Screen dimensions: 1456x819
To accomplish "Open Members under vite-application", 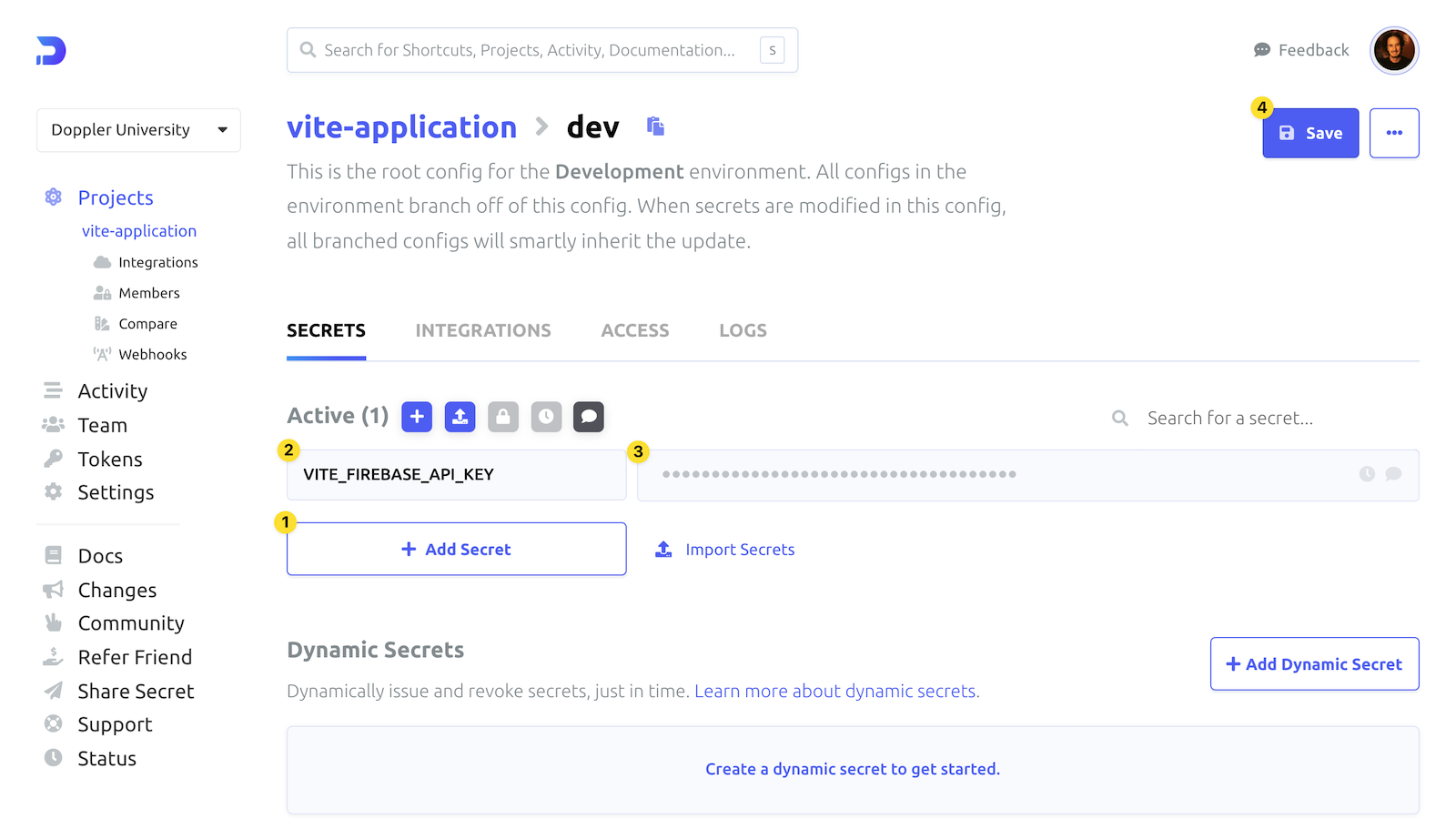I will point(149,293).
